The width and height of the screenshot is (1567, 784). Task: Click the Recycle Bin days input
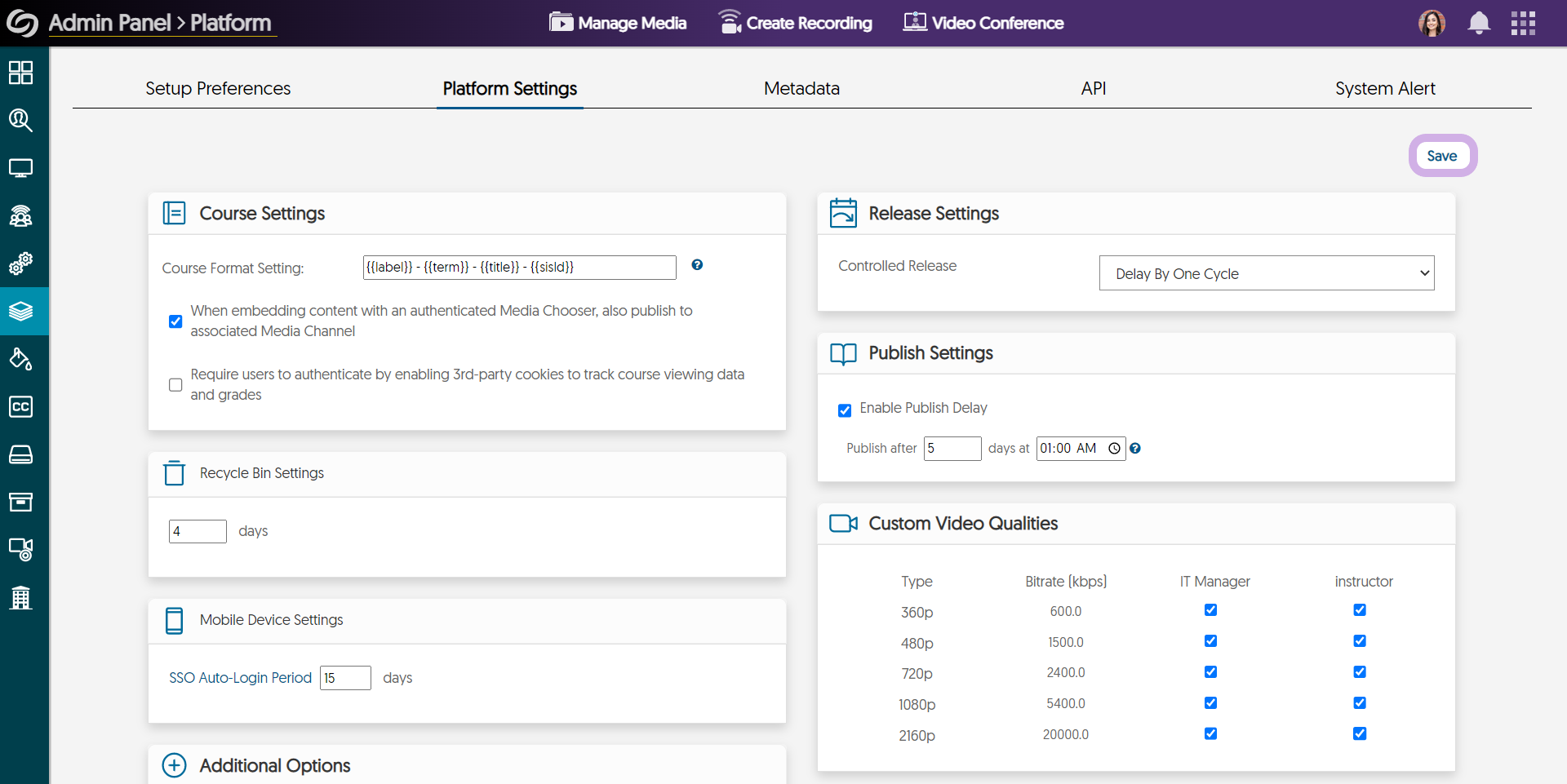[198, 531]
